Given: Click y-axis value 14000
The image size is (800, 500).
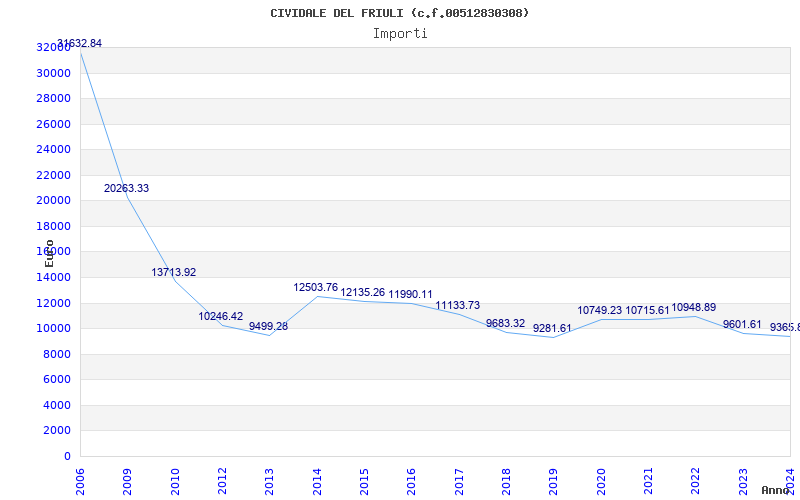Looking at the screenshot, I should click(54, 278).
